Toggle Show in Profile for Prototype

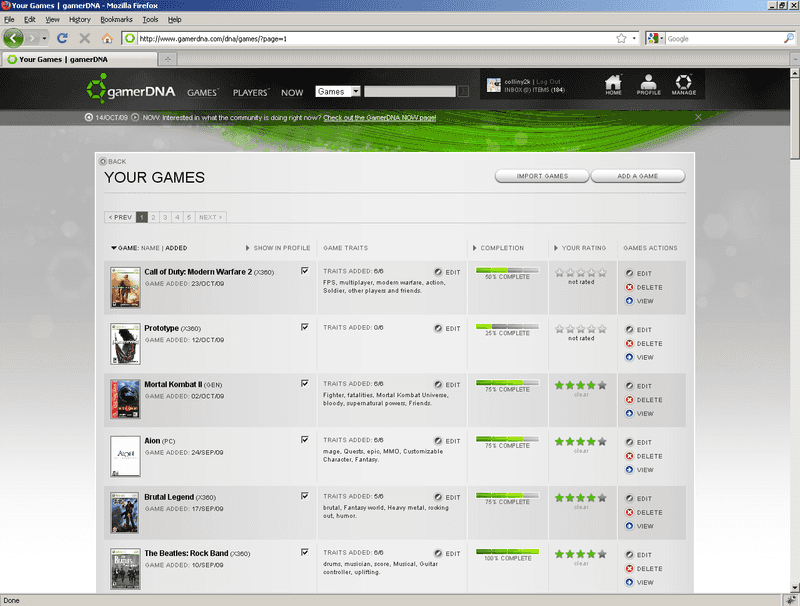coord(305,327)
